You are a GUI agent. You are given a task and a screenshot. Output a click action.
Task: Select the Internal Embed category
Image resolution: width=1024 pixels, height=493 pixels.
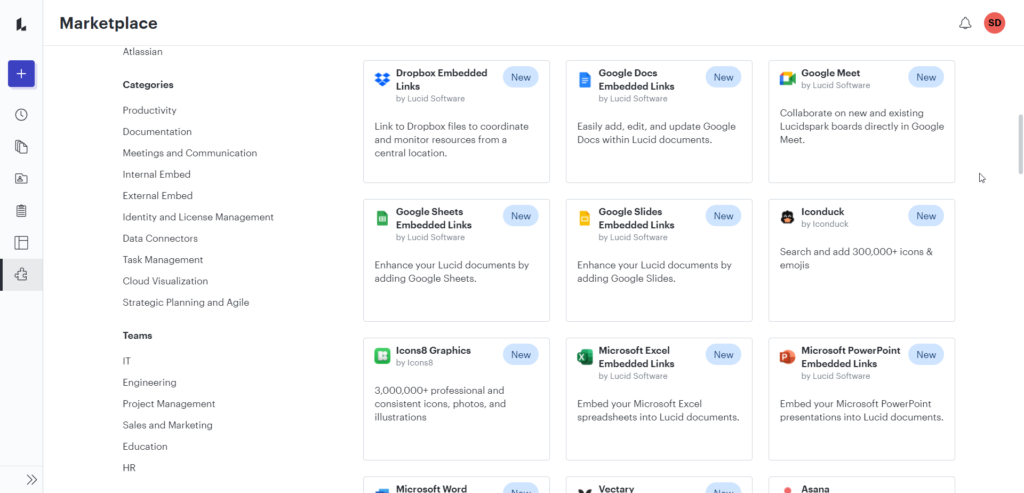157,174
